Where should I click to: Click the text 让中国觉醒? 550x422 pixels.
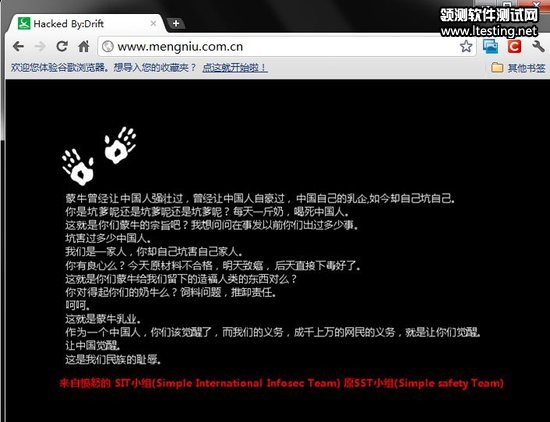tap(93, 346)
